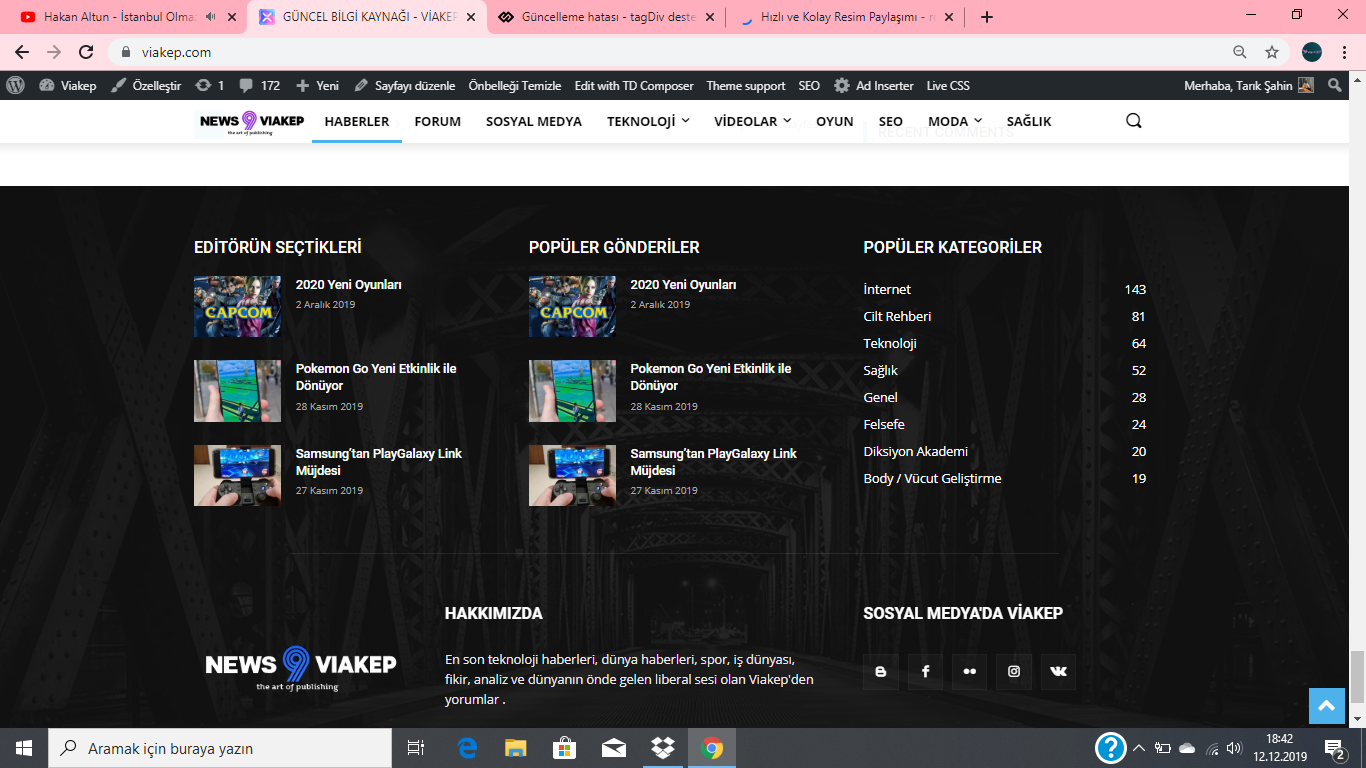Open the blue question mark help tray icon
Viewport: 1366px width, 768px height.
[1111, 747]
